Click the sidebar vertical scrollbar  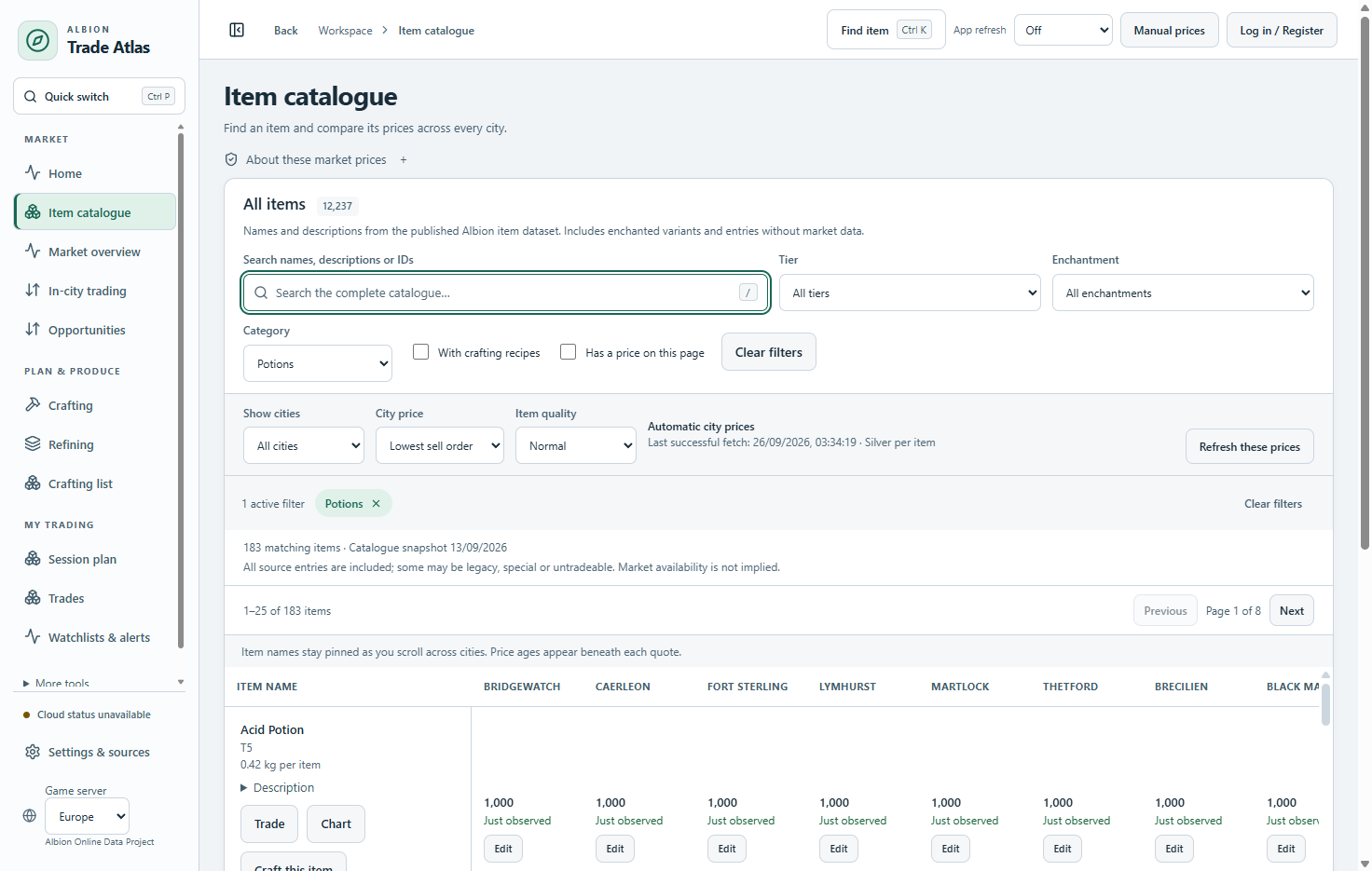coord(181,391)
